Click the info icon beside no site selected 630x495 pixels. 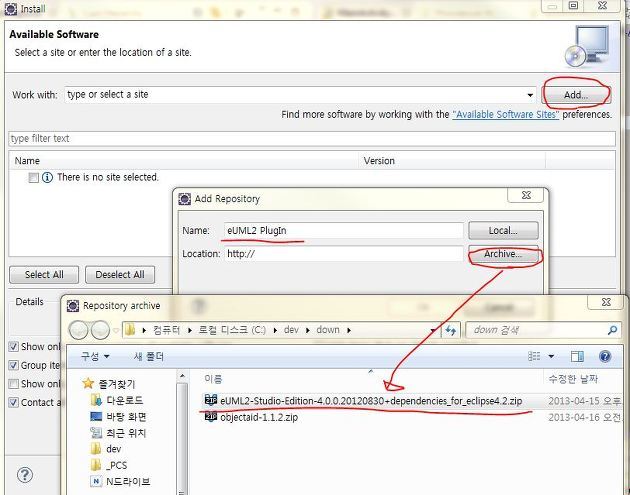tap(47, 177)
